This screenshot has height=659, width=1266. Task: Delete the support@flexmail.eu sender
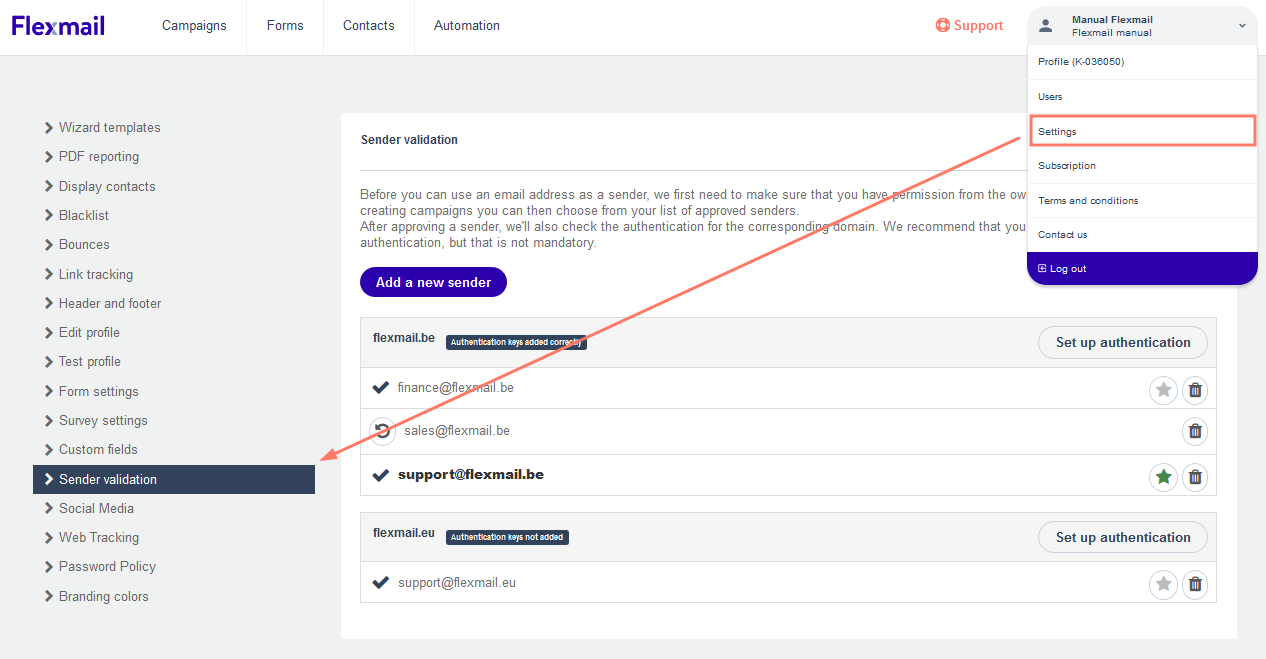pos(1195,584)
